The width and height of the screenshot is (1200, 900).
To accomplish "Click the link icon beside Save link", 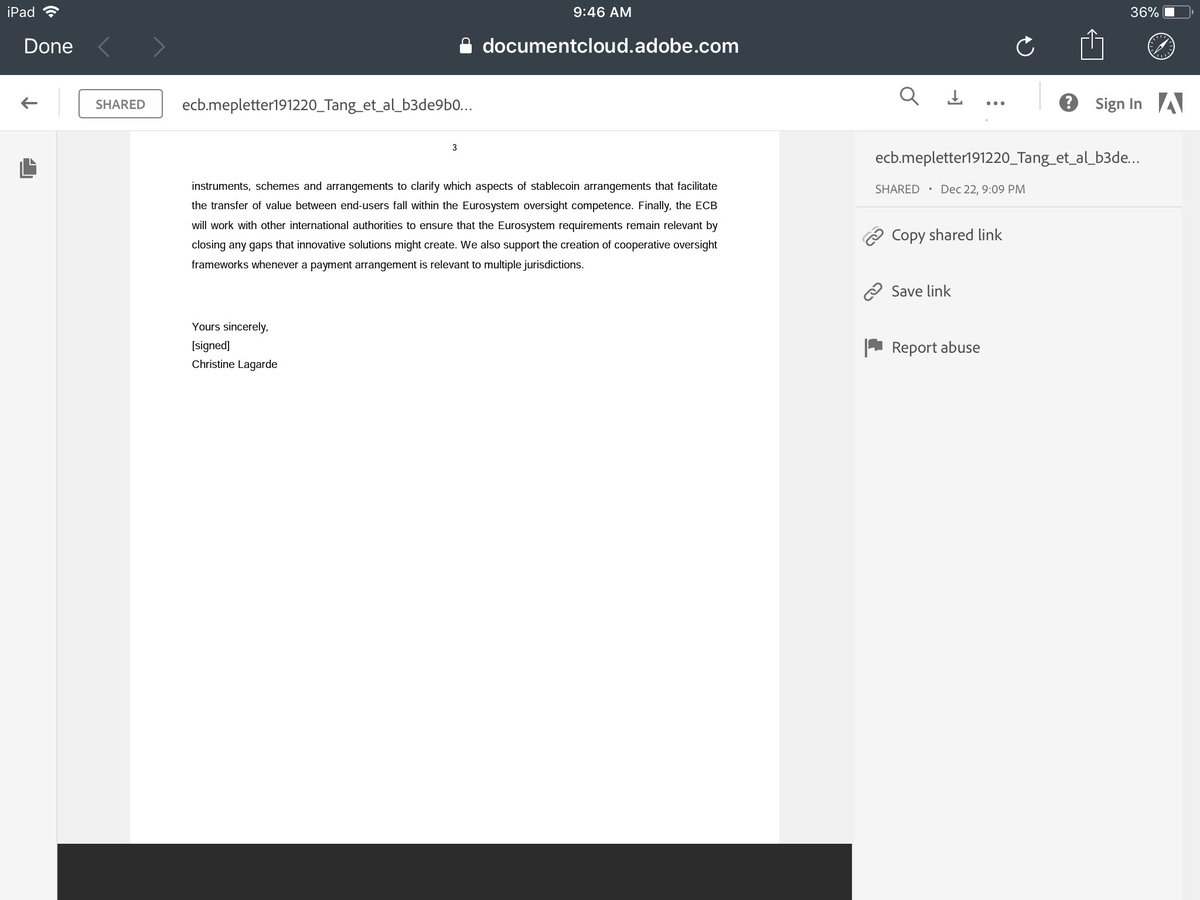I will [873, 292].
